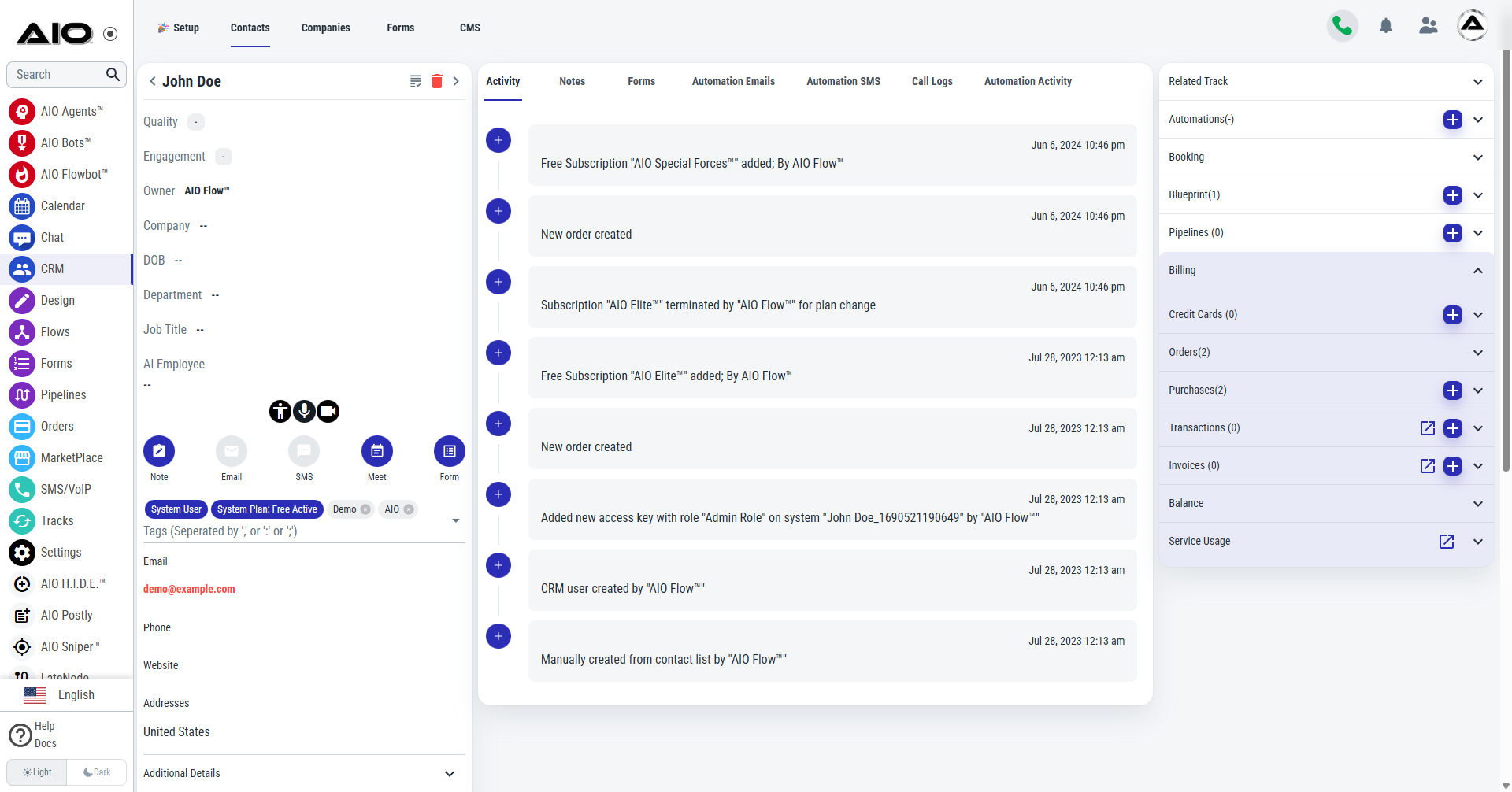Click the sidebar Search field
This screenshot has width=1512, height=792.
(x=55, y=75)
